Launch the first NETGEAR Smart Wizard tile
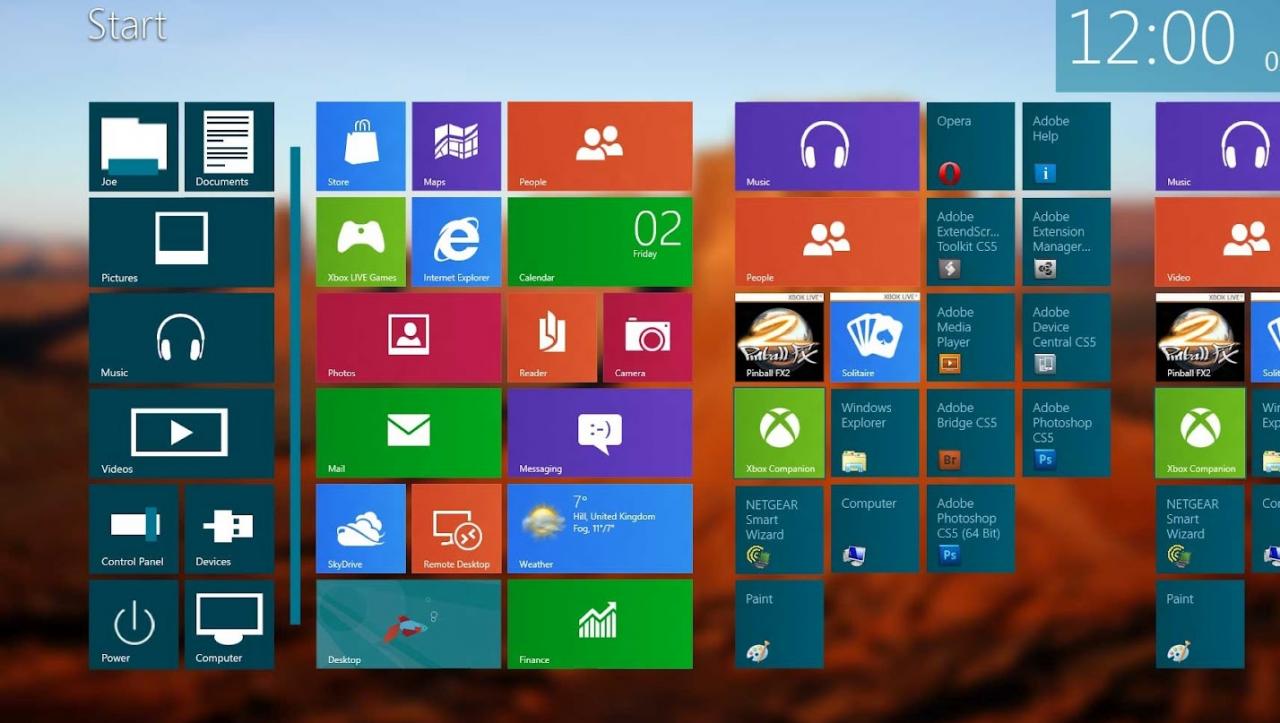Image resolution: width=1280 pixels, height=723 pixels. 779,529
